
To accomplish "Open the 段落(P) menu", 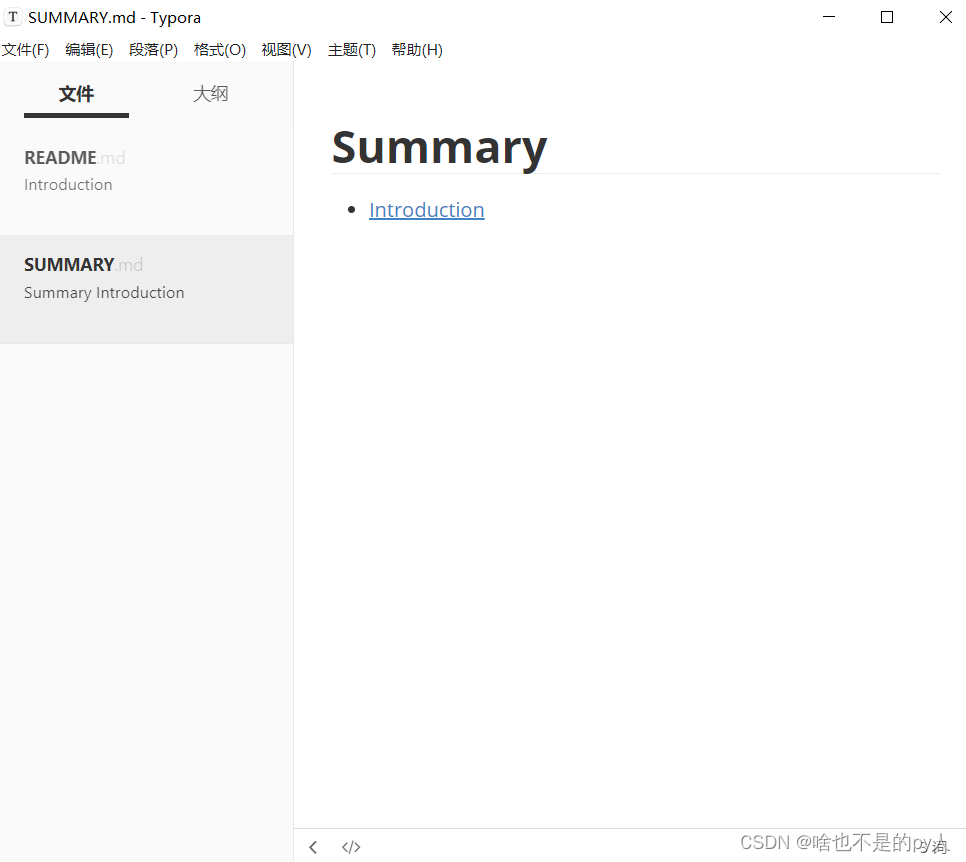I will point(153,50).
